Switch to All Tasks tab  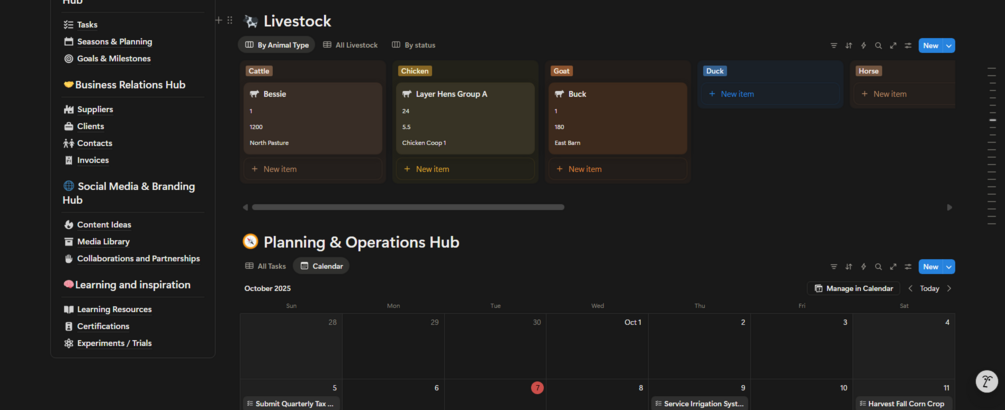point(265,266)
